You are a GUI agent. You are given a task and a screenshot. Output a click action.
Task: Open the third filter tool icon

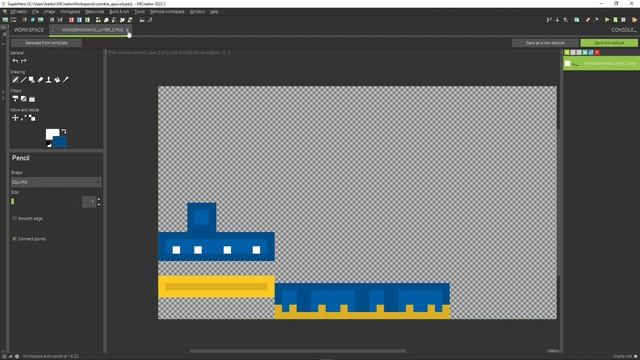32,99
